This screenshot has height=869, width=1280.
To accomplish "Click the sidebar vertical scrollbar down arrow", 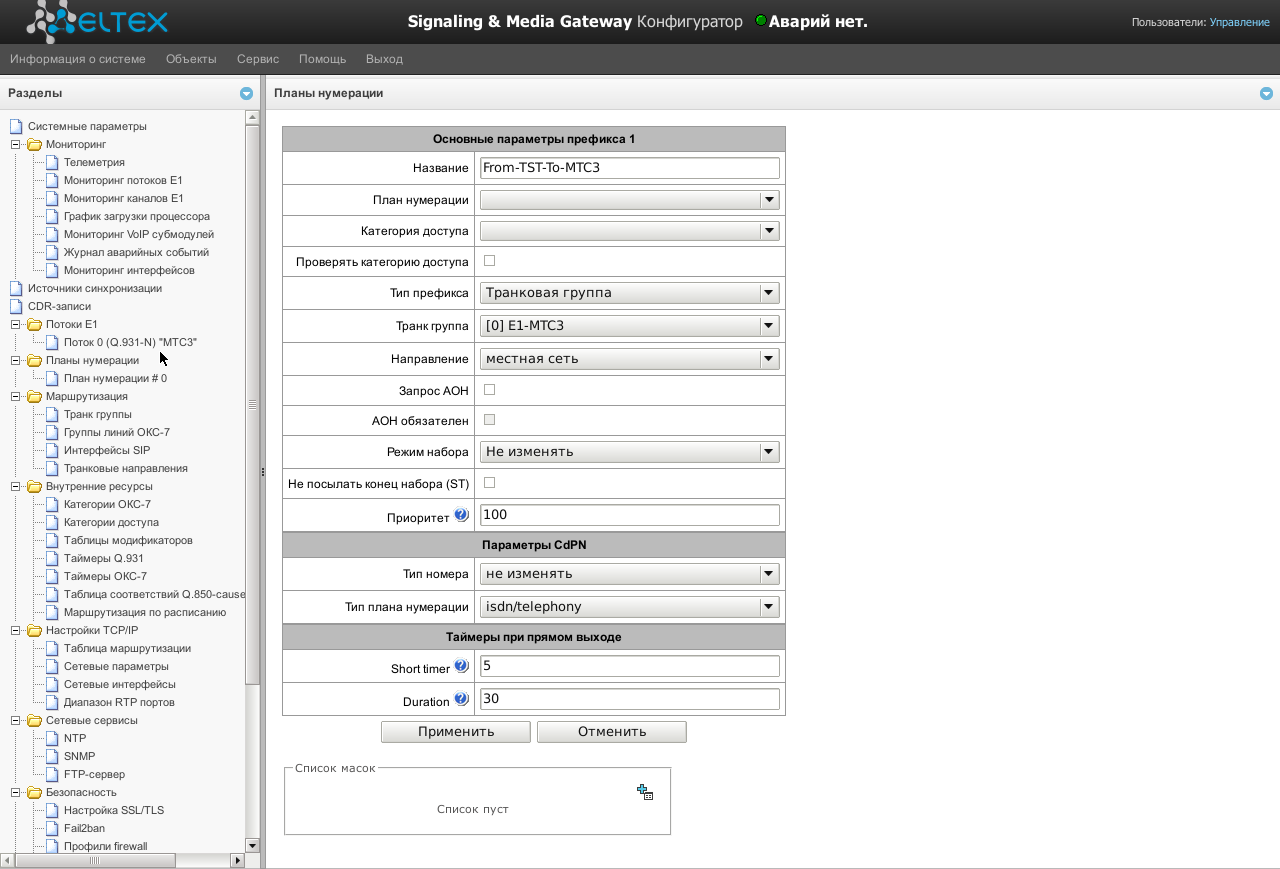I will pos(252,846).
